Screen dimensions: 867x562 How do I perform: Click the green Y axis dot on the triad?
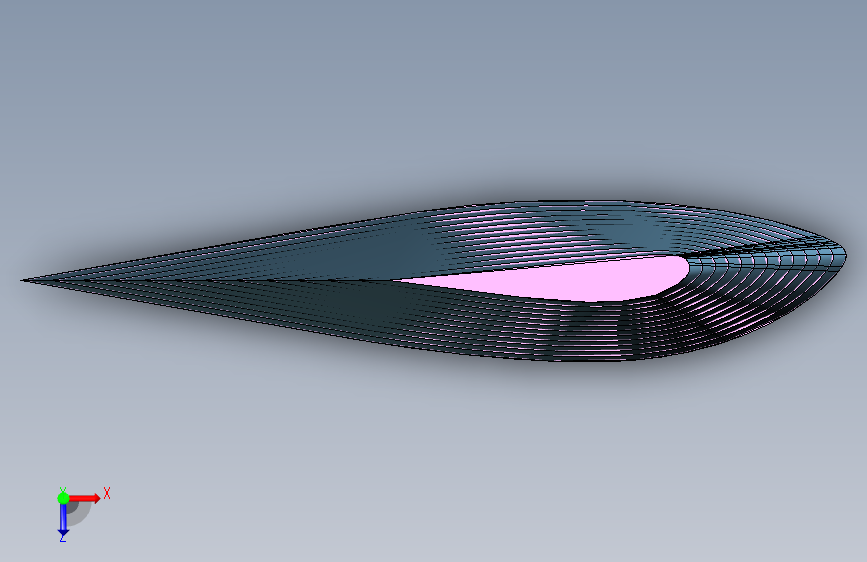coord(63,498)
